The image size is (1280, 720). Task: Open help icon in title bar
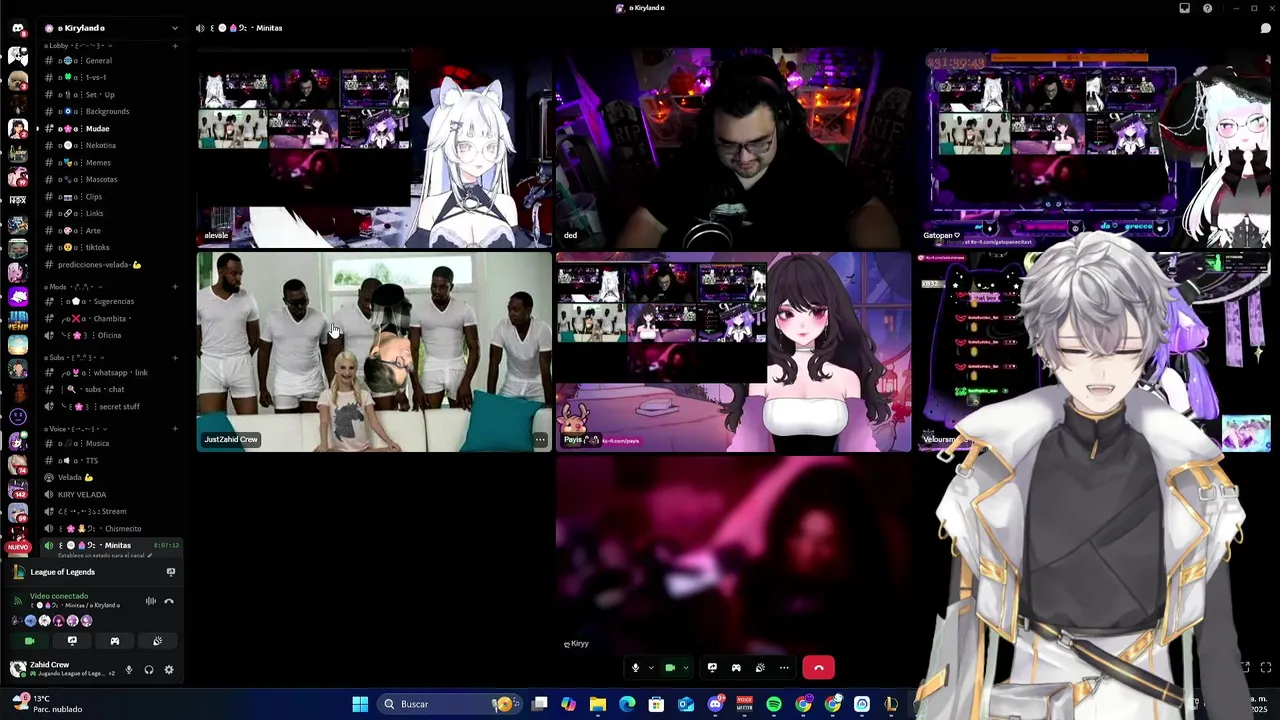pyautogui.click(x=1208, y=8)
